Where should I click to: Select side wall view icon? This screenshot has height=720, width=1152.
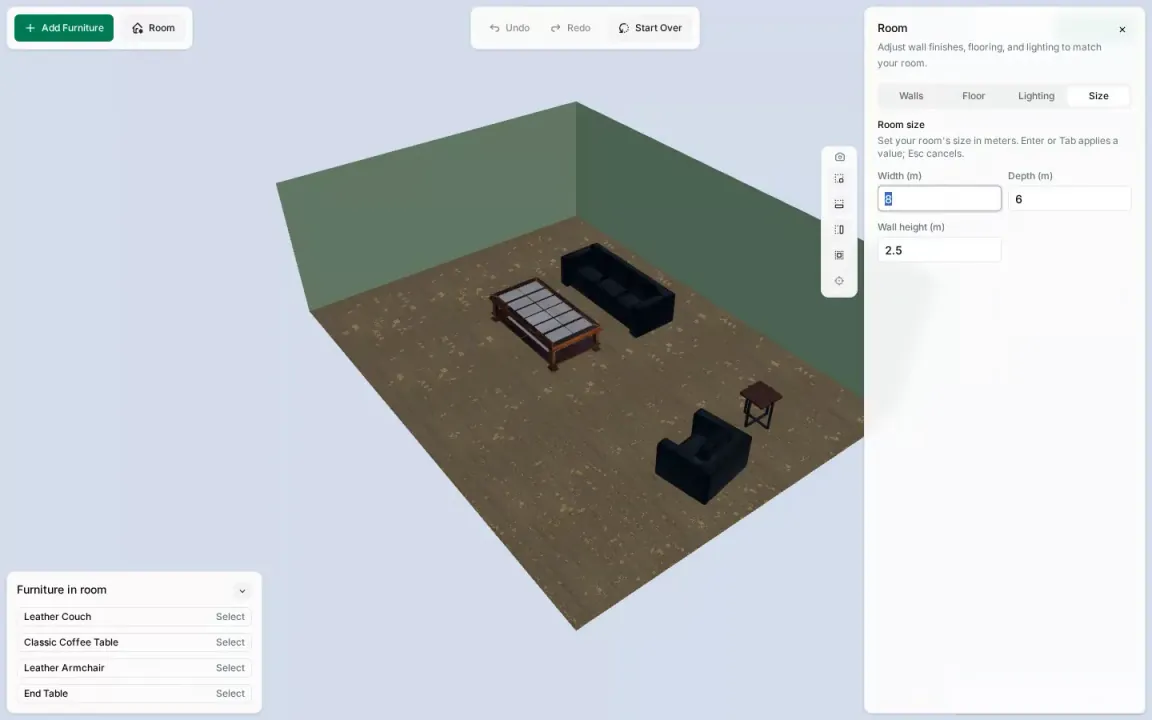click(x=839, y=230)
